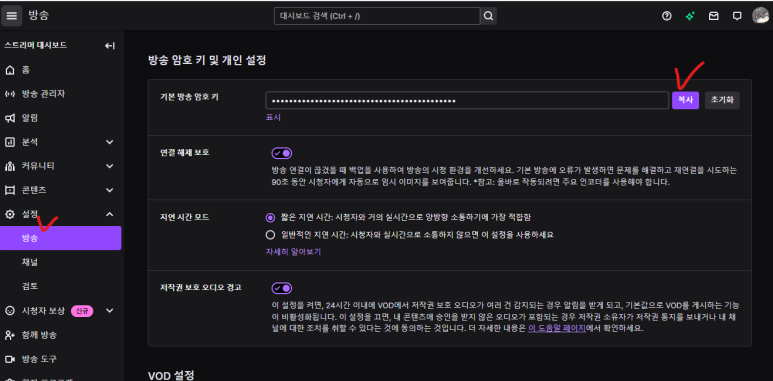The width and height of the screenshot is (773, 381).
Task: Toggle the 연결 해제 보호 switch
Action: coord(281,153)
